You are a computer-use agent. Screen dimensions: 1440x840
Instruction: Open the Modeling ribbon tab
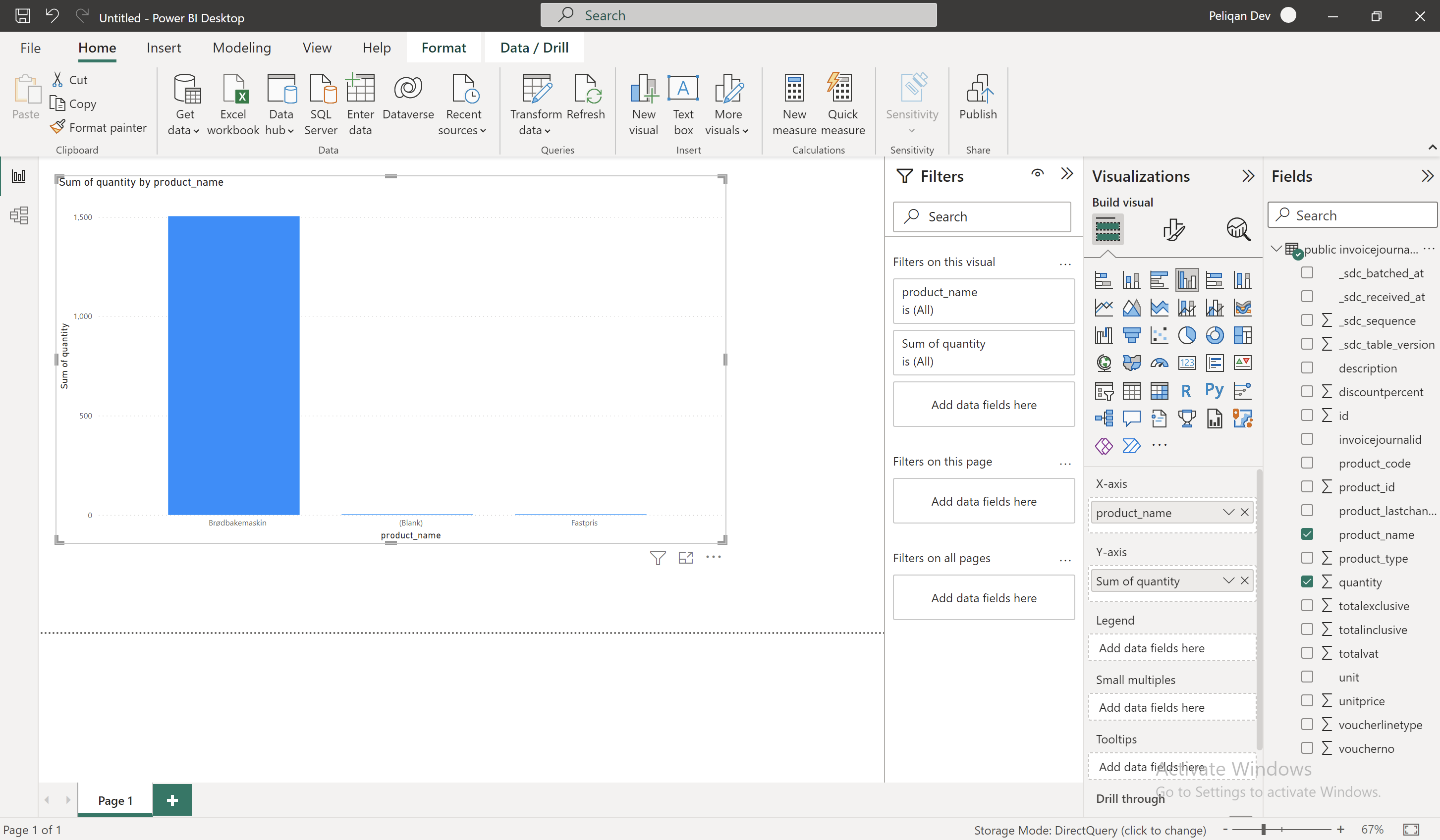click(242, 48)
